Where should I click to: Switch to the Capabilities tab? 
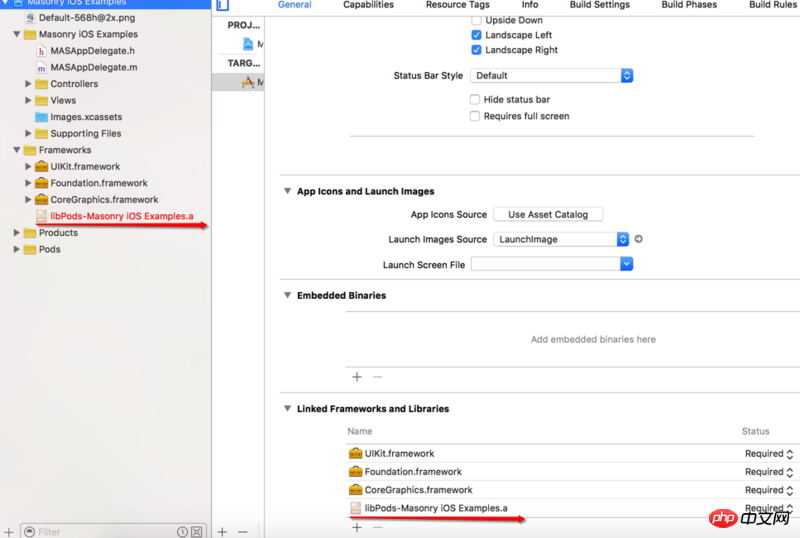pyautogui.click(x=368, y=5)
